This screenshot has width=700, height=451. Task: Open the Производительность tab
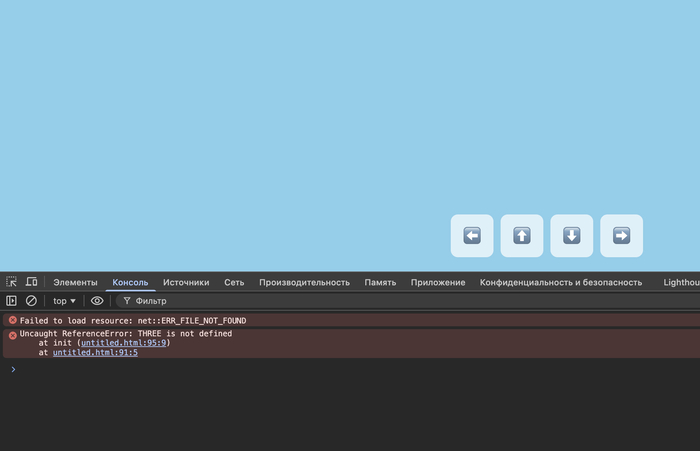(x=304, y=283)
